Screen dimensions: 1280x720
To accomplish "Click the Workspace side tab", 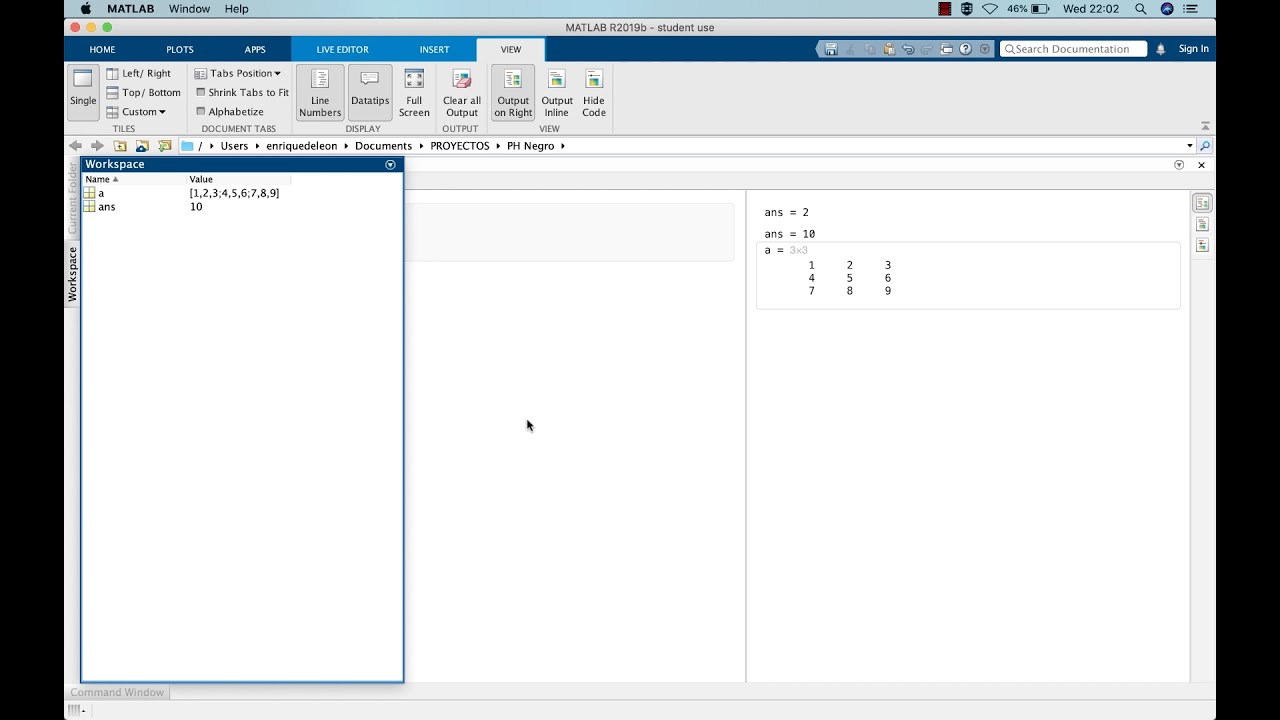I will (x=72, y=274).
